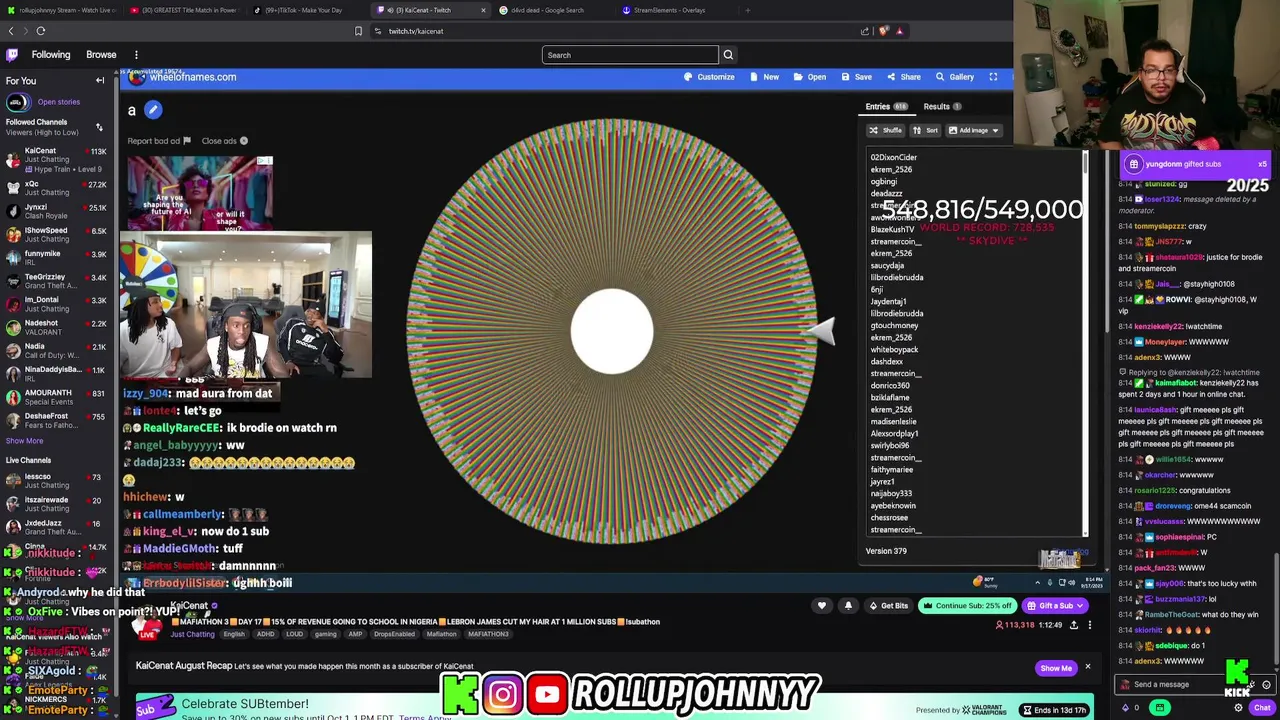Click the bookmark icon in the address bar
Image resolution: width=1280 pixels, height=720 pixels.
[358, 31]
